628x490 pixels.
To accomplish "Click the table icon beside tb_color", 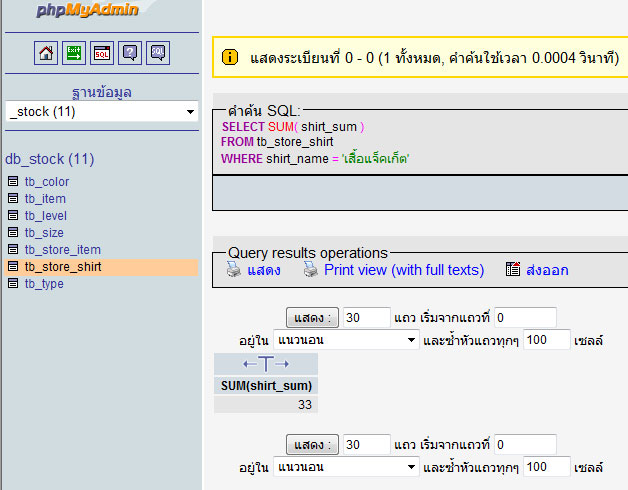I will click(13, 181).
